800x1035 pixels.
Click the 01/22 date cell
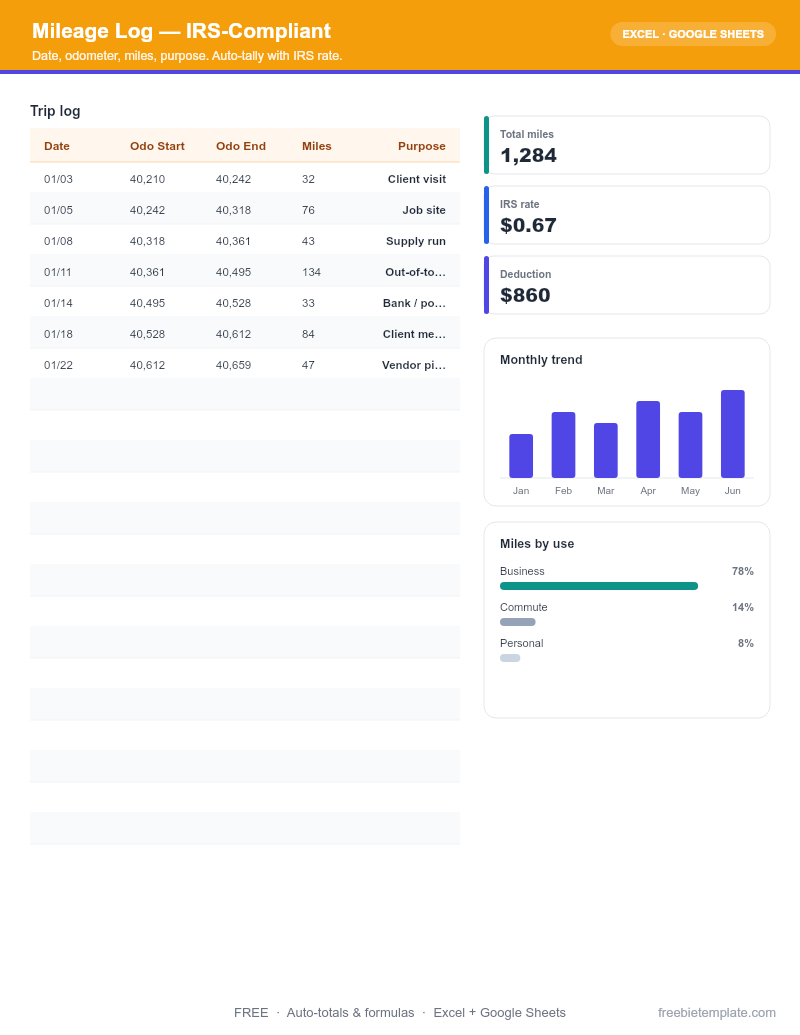[58, 366]
